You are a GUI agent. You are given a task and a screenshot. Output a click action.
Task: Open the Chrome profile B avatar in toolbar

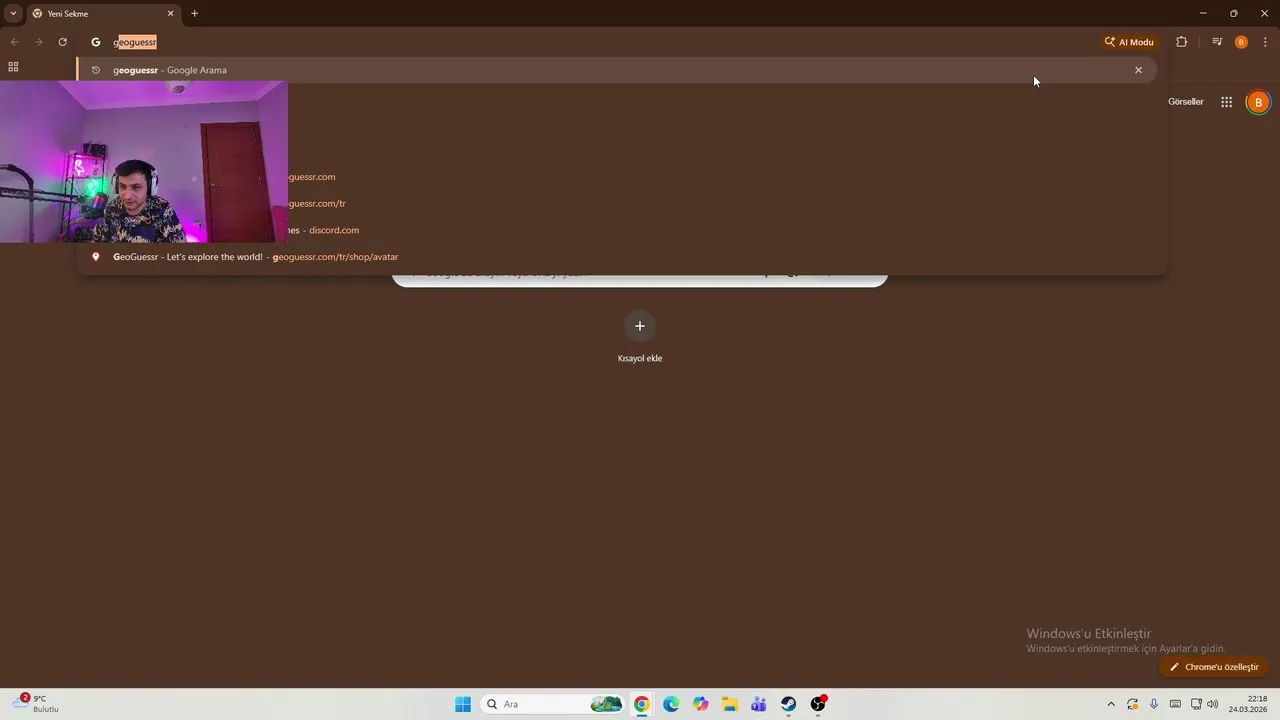(1241, 42)
